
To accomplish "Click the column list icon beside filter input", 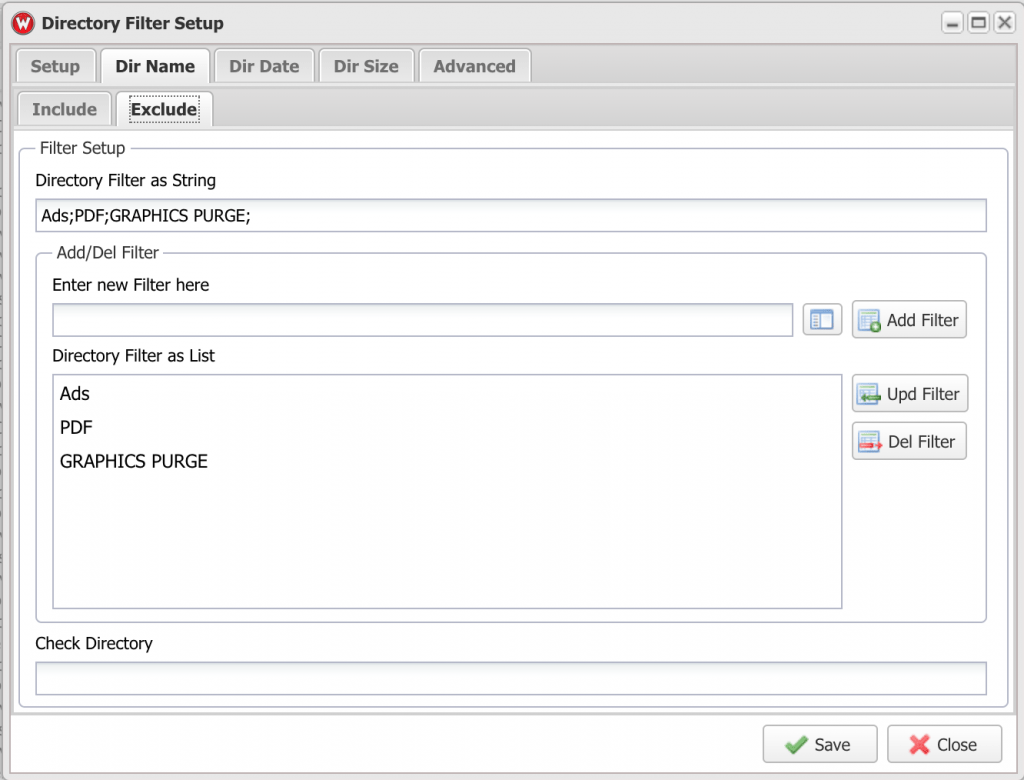I will [x=821, y=319].
